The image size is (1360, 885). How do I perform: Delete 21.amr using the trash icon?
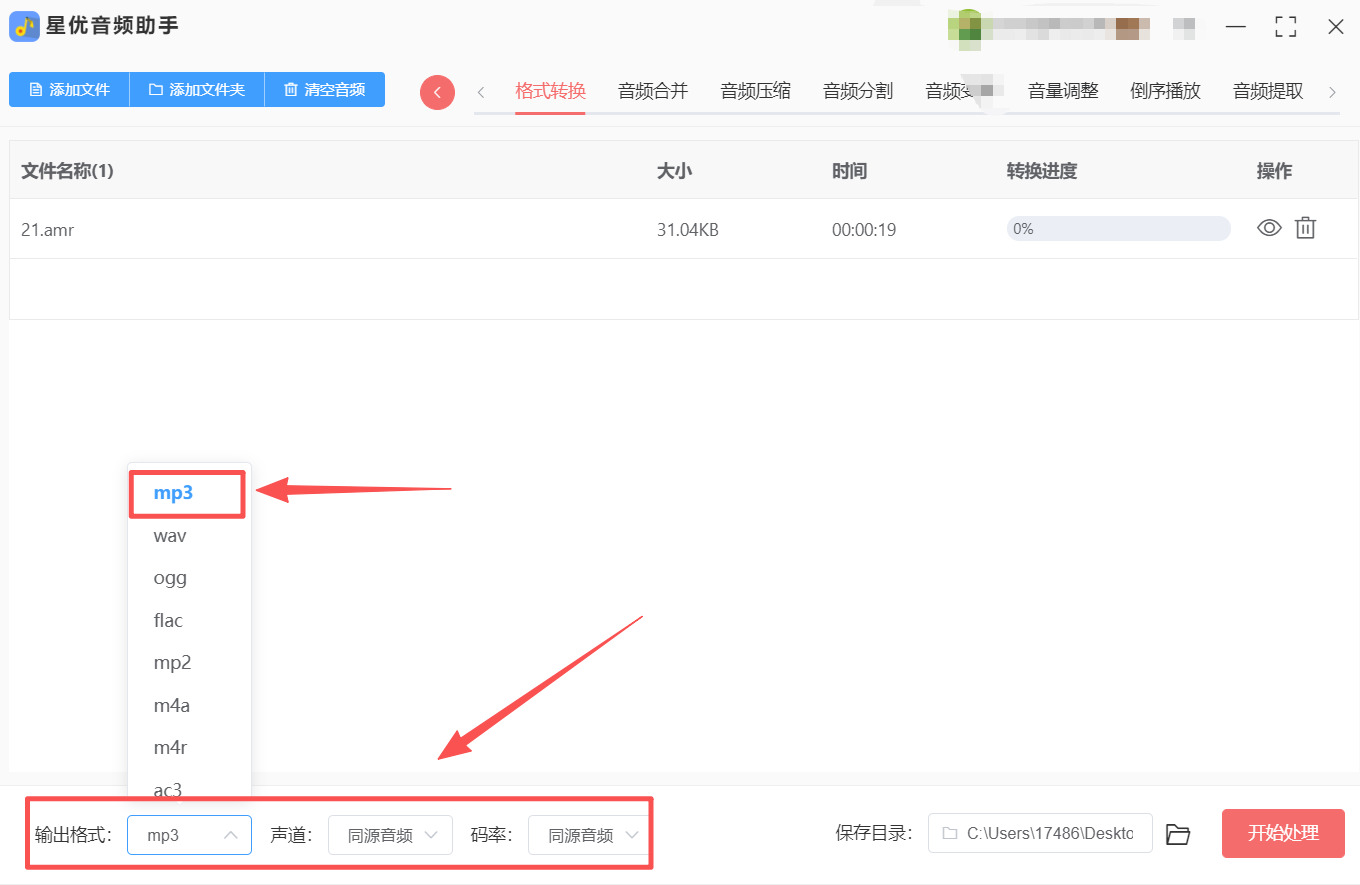[1305, 228]
